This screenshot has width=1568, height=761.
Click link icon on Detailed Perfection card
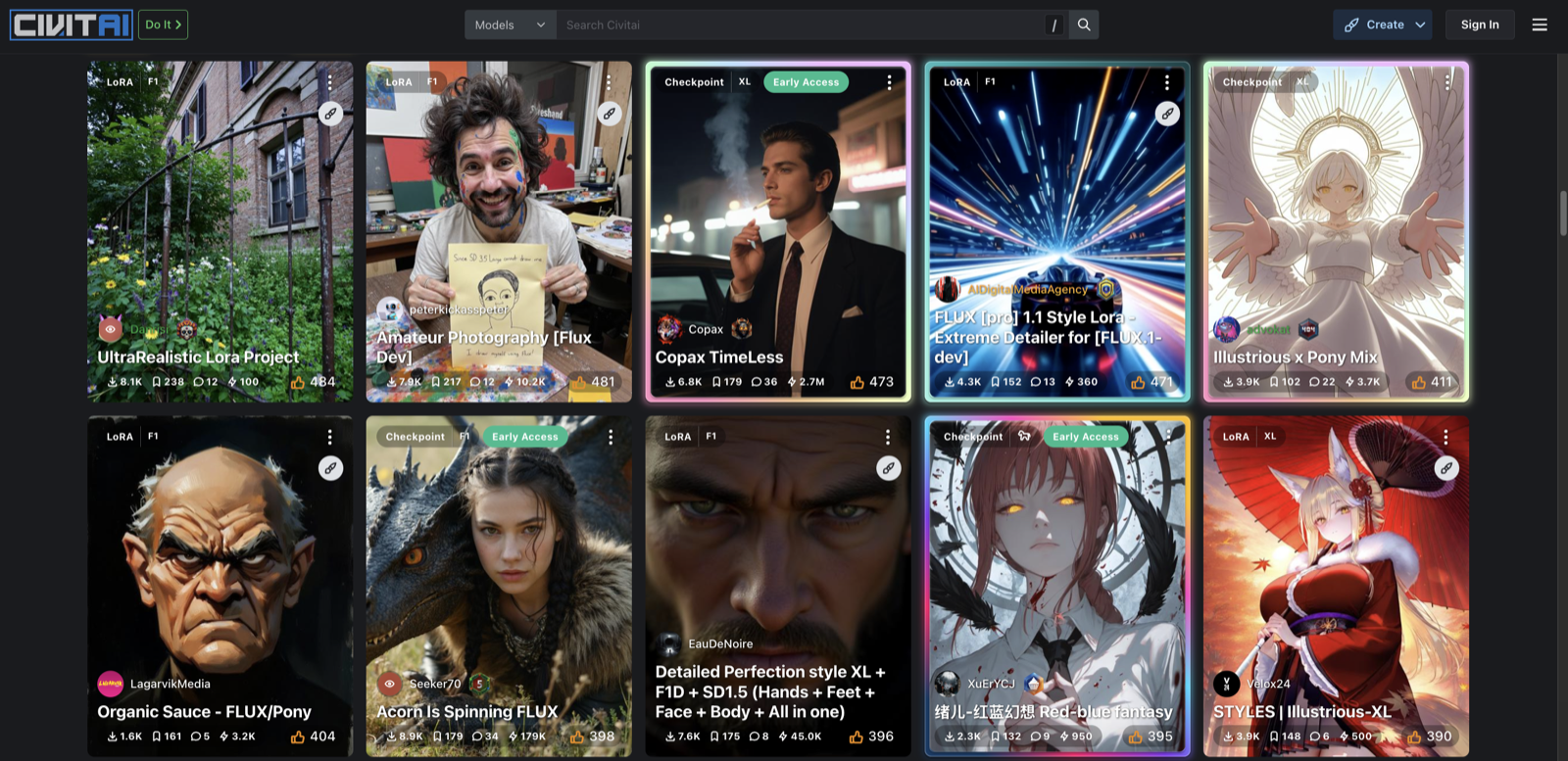(x=888, y=468)
